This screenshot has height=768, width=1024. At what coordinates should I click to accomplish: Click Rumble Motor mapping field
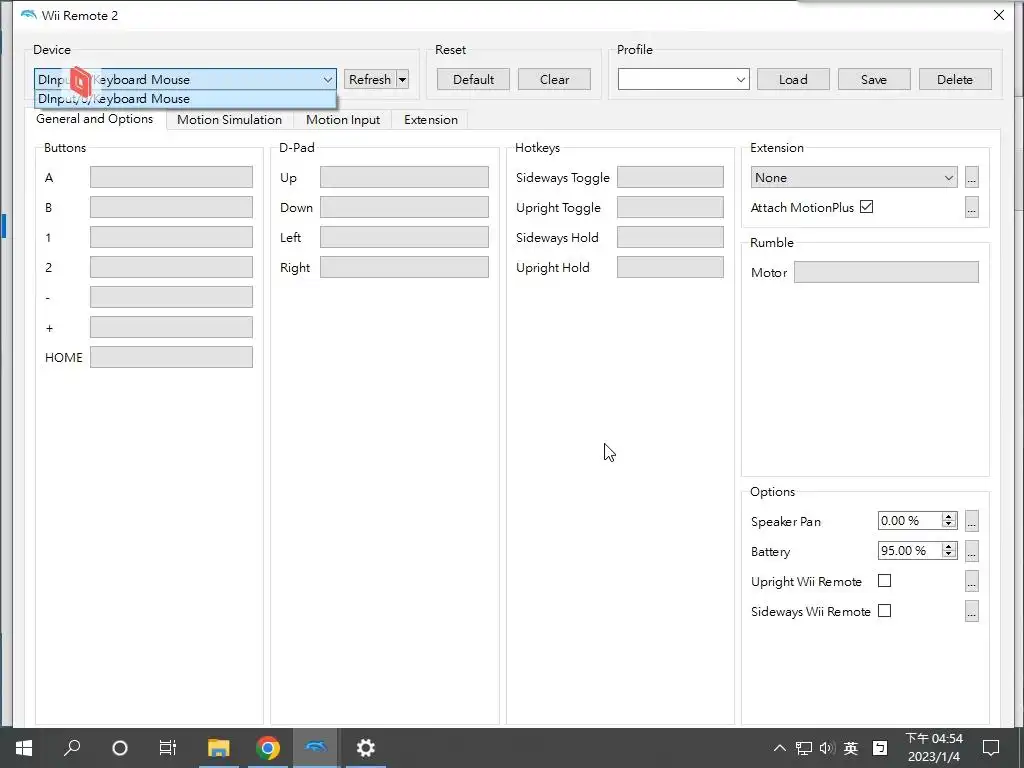coord(886,272)
